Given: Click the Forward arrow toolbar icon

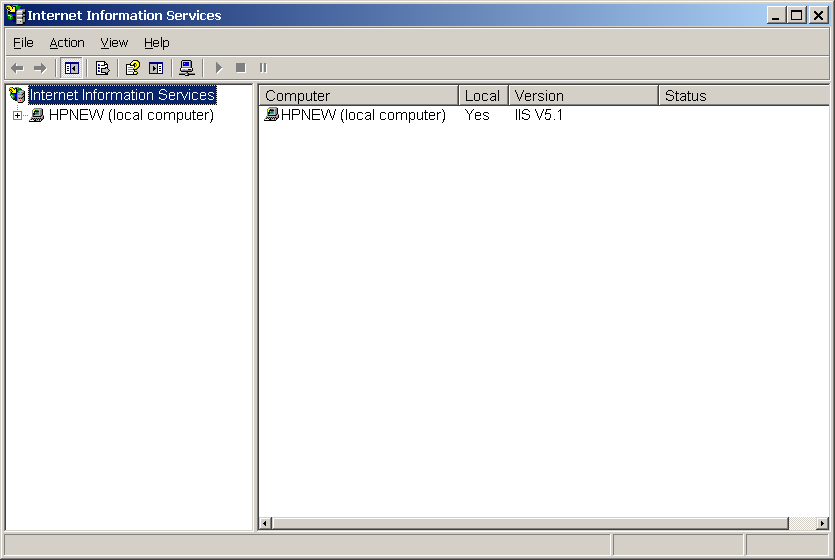Looking at the screenshot, I should click(x=40, y=68).
